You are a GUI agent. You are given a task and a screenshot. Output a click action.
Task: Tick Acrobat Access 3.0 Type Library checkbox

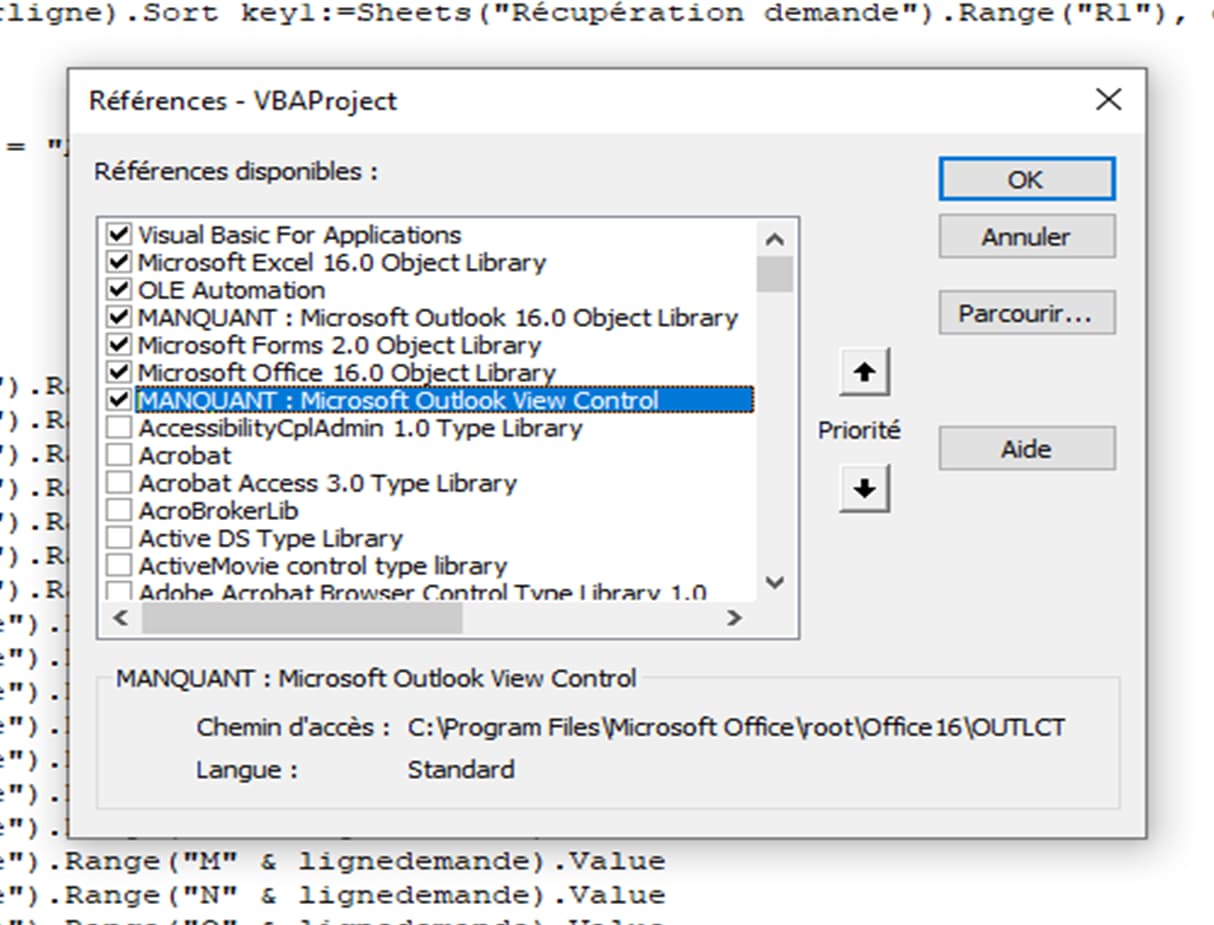click(x=119, y=483)
